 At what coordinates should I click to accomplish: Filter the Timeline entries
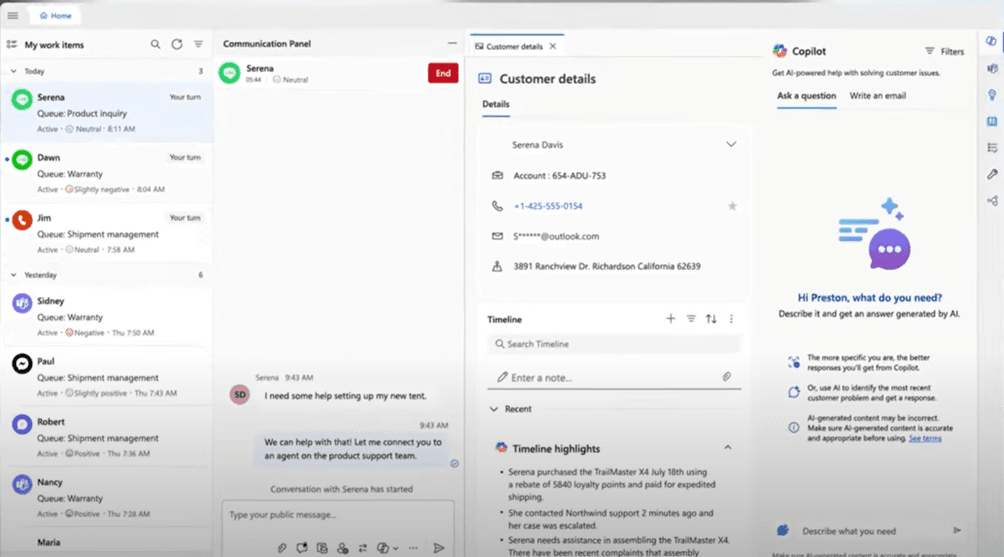[691, 319]
